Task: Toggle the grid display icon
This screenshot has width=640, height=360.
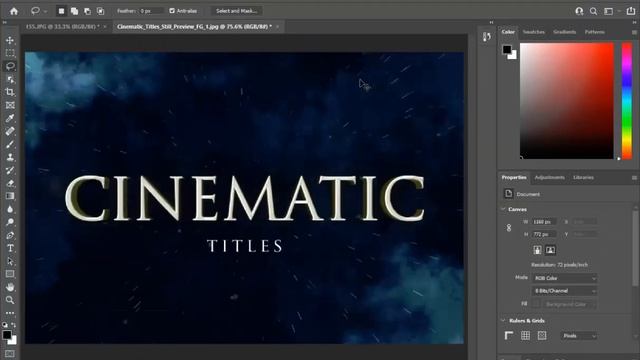Action: click(x=525, y=336)
